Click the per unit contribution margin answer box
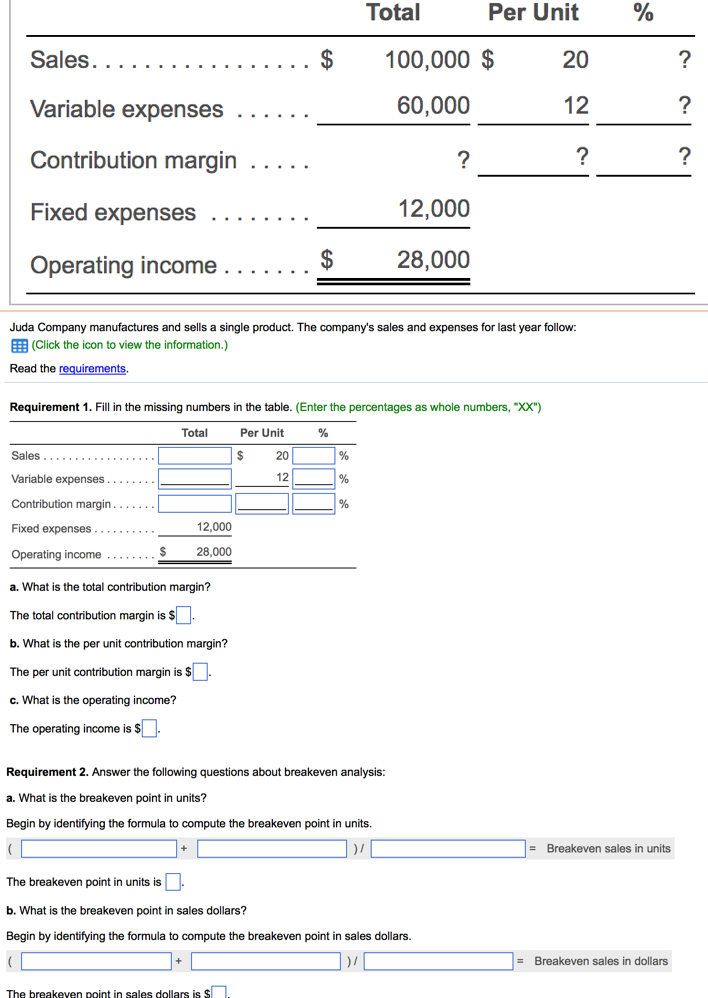The height and width of the screenshot is (998, 708). tap(199, 671)
